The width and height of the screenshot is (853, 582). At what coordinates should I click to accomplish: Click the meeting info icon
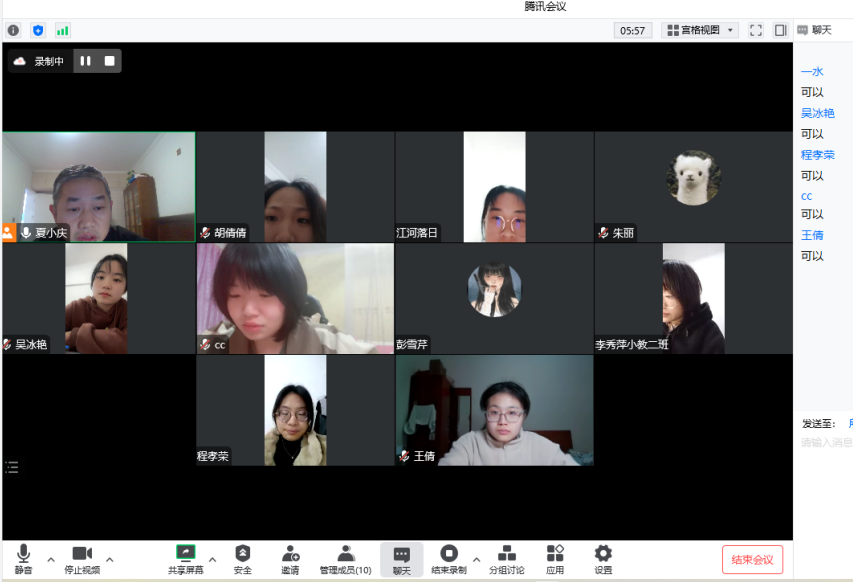pyautogui.click(x=13, y=31)
